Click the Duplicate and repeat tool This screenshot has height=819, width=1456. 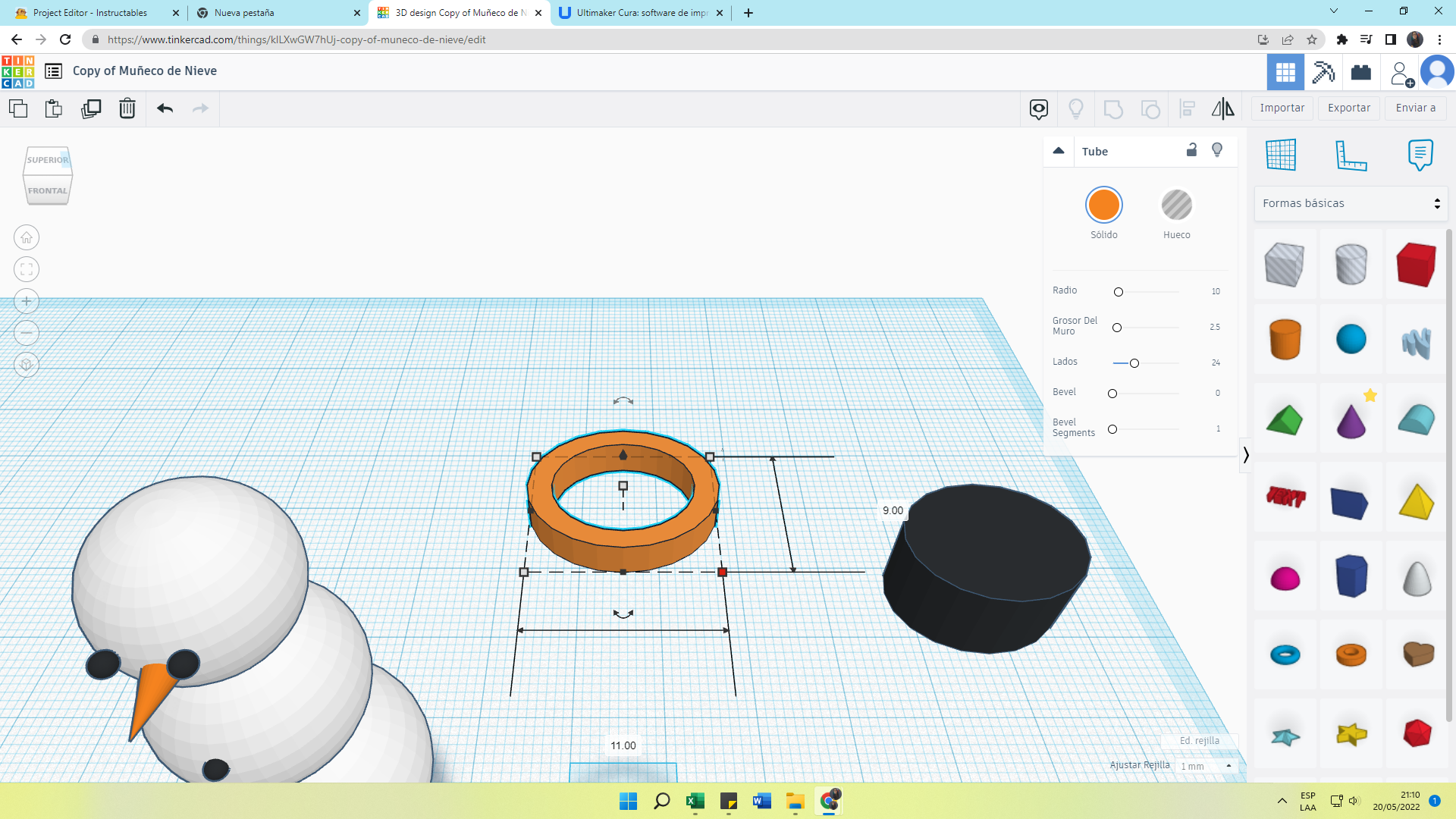(x=91, y=108)
